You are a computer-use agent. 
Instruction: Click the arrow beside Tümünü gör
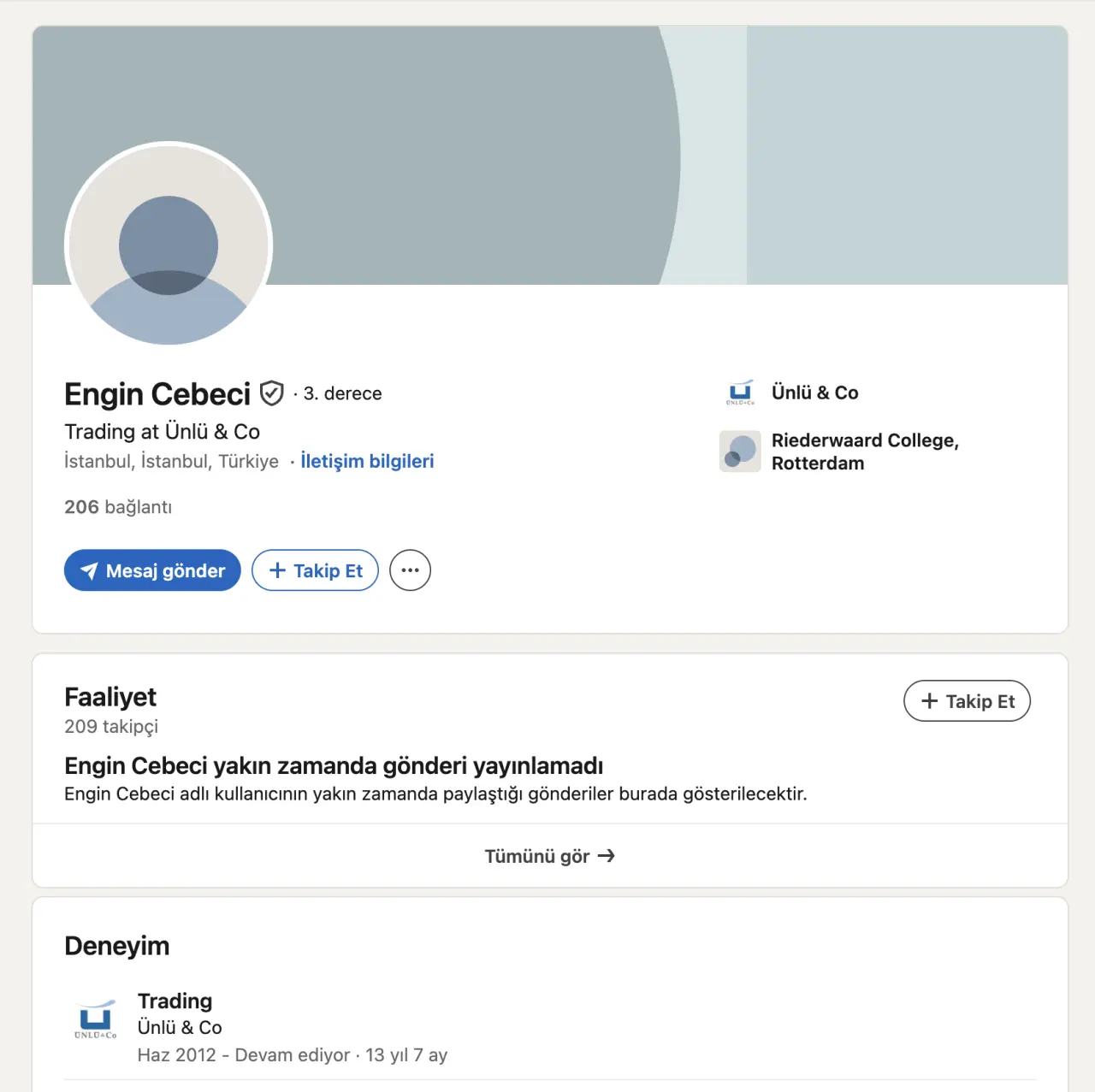607,856
